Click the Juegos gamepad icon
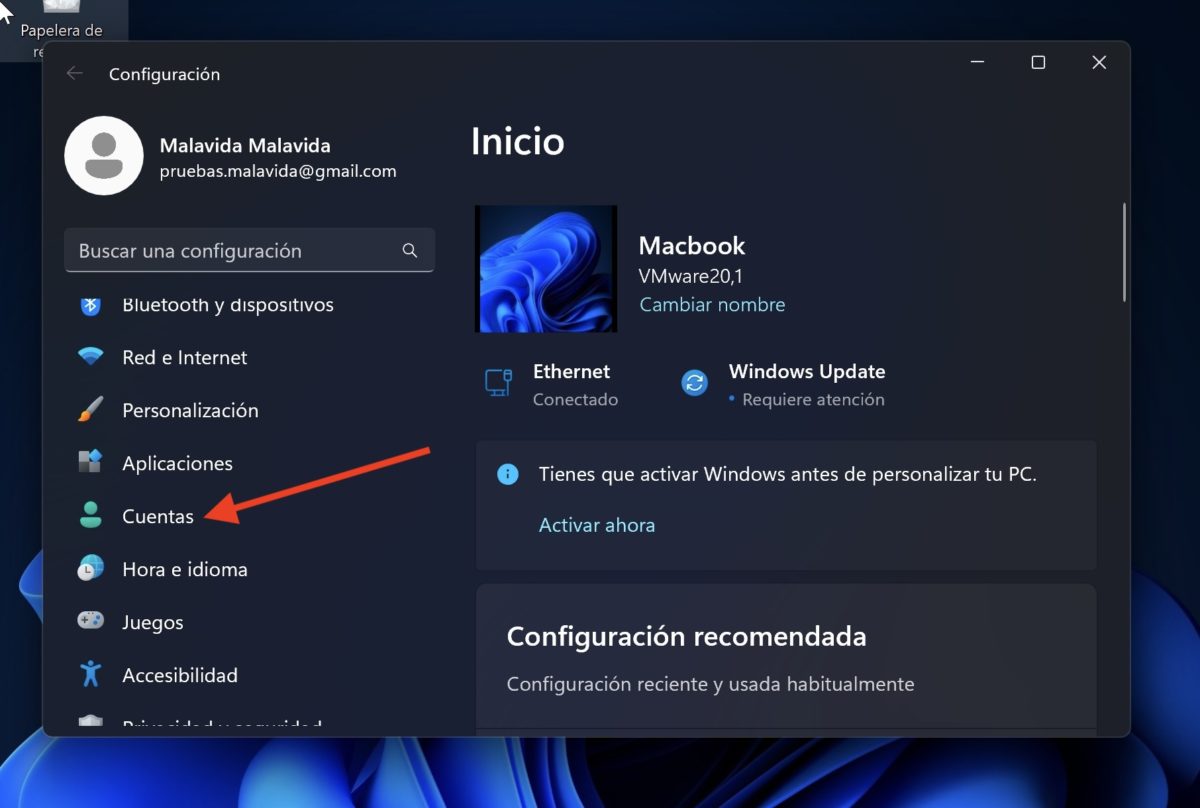Image resolution: width=1200 pixels, height=808 pixels. [x=91, y=622]
